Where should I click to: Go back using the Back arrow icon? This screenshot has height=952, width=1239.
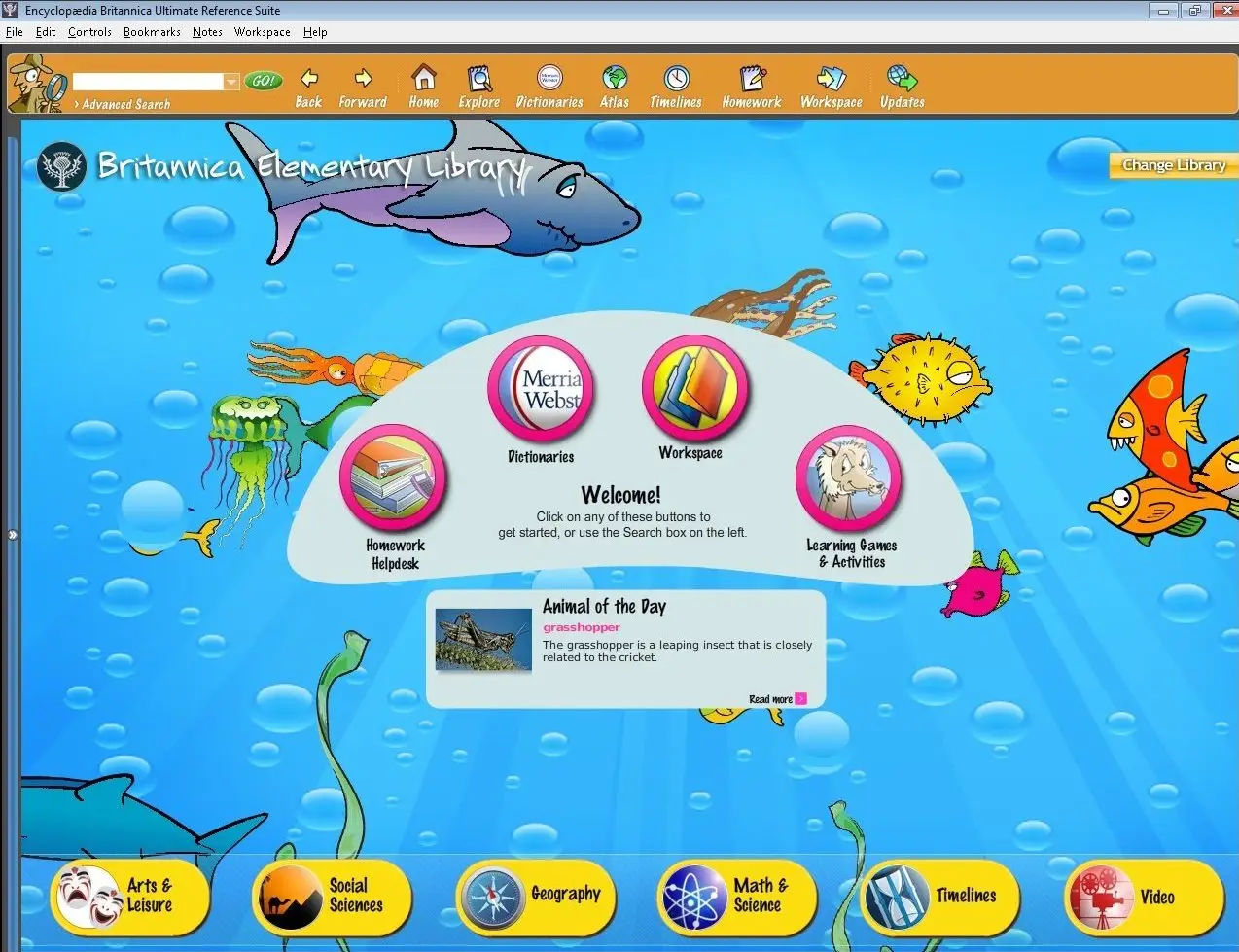[x=309, y=78]
